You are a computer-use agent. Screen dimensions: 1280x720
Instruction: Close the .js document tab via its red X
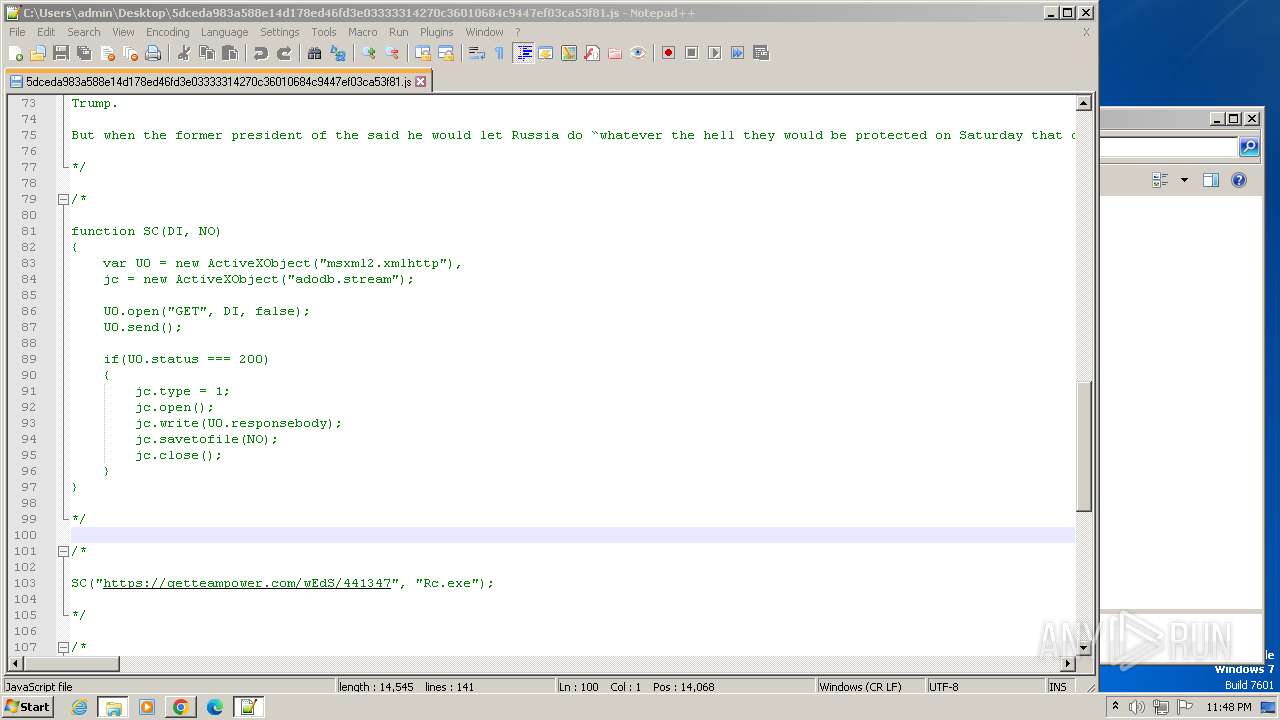(421, 82)
